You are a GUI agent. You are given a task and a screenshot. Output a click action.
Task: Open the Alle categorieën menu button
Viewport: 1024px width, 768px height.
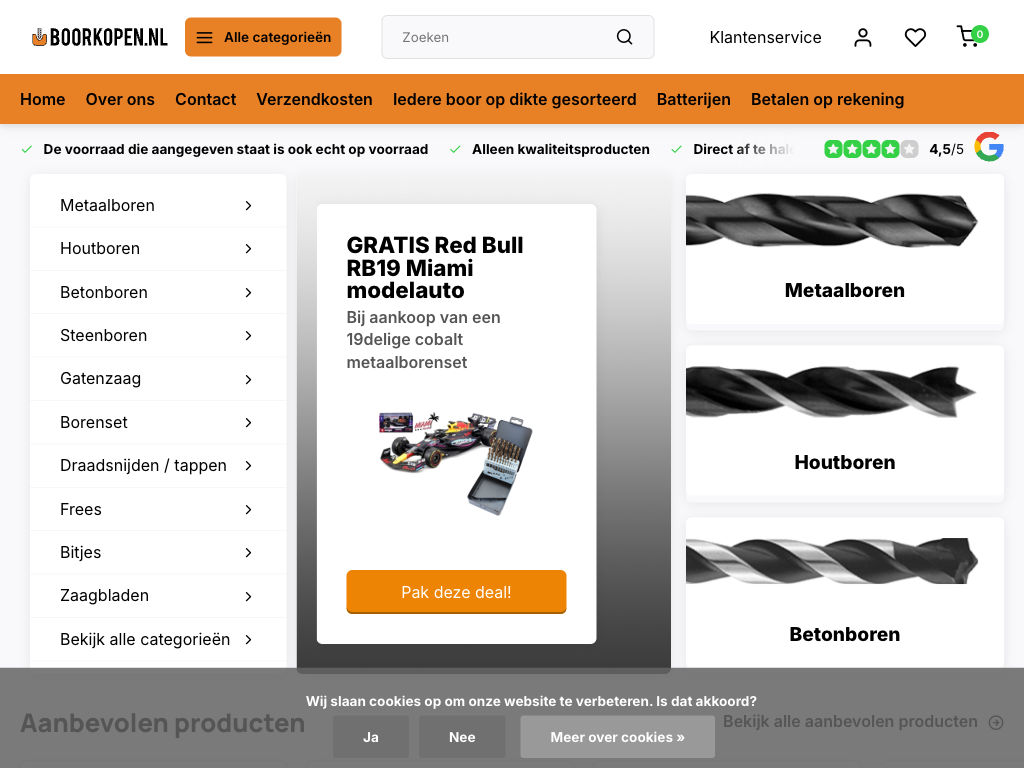point(263,37)
